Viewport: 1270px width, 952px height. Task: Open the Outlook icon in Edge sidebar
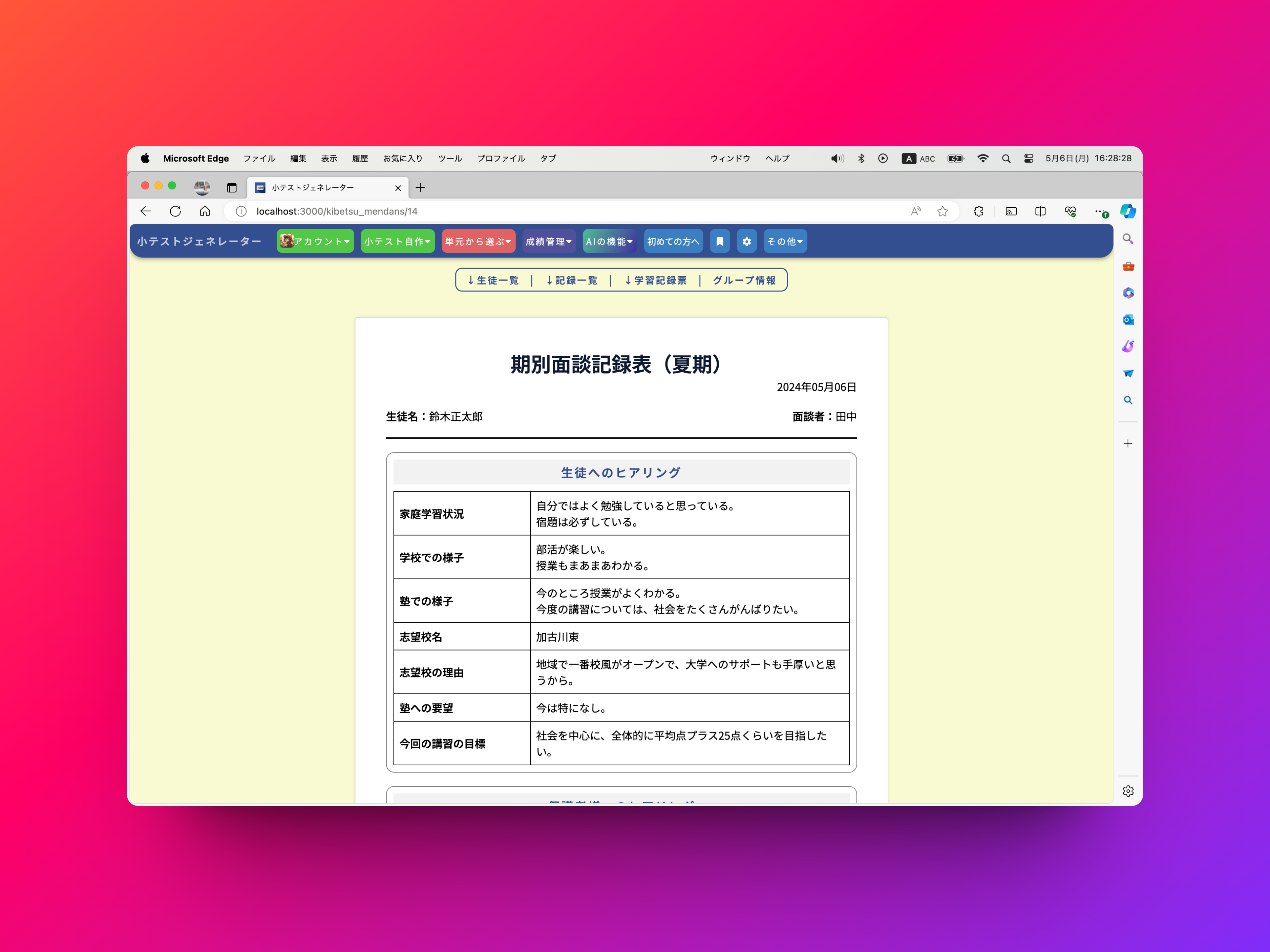(1127, 320)
